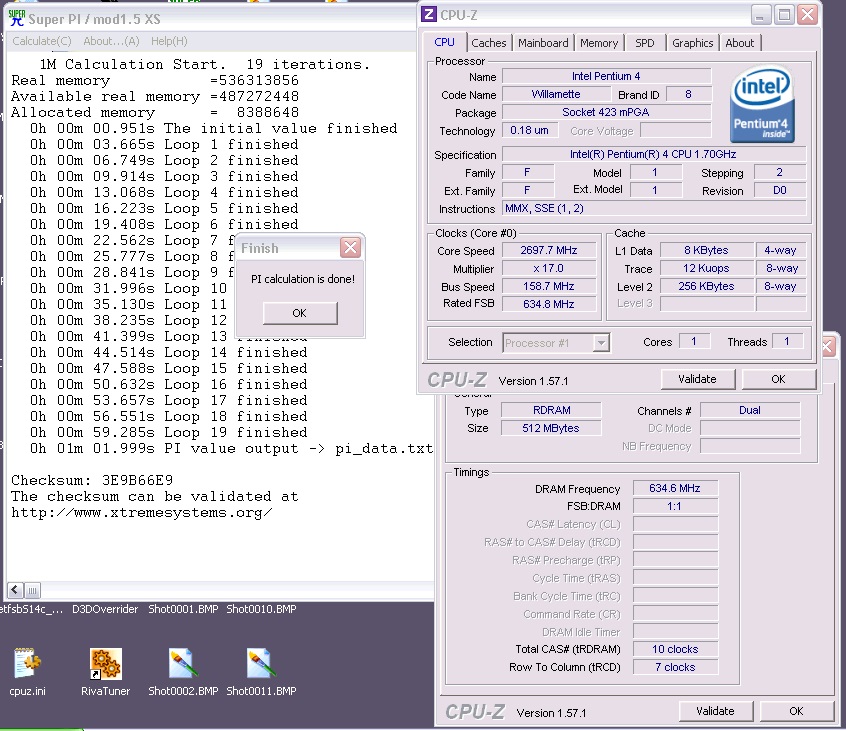This screenshot has width=846, height=731.
Task: Switch to the About tab in CPU-Z
Action: [739, 43]
